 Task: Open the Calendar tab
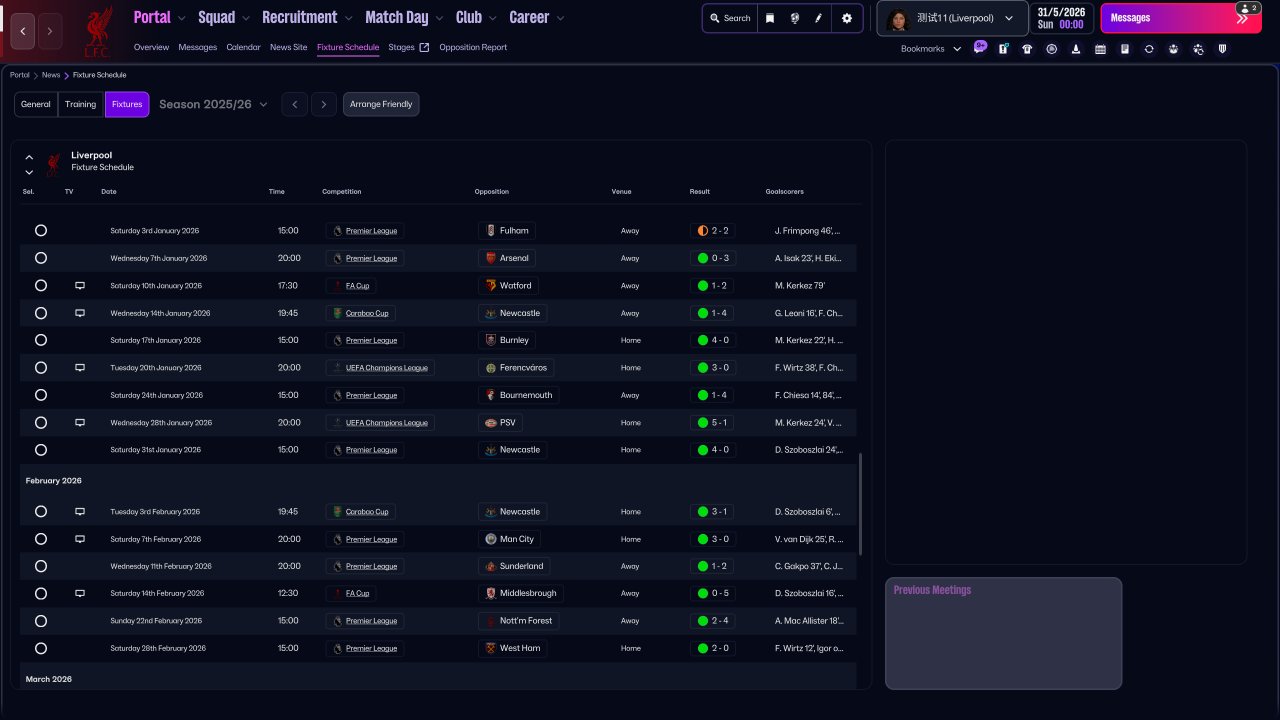click(x=243, y=47)
